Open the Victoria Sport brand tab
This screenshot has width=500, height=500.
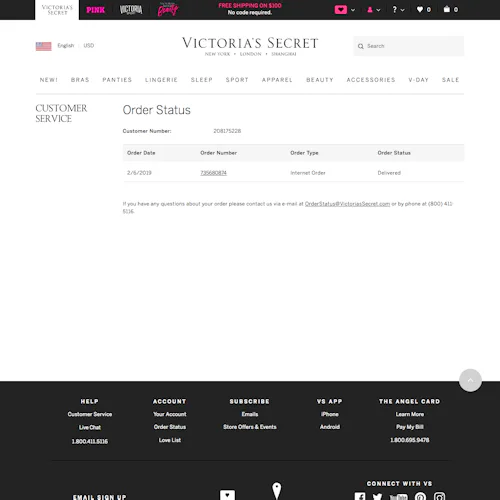(x=131, y=10)
